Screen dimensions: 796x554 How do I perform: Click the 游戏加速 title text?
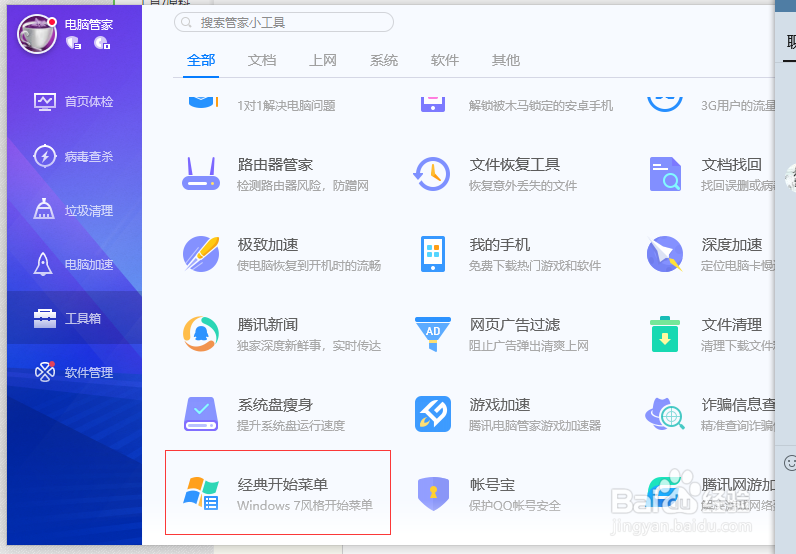(x=500, y=404)
